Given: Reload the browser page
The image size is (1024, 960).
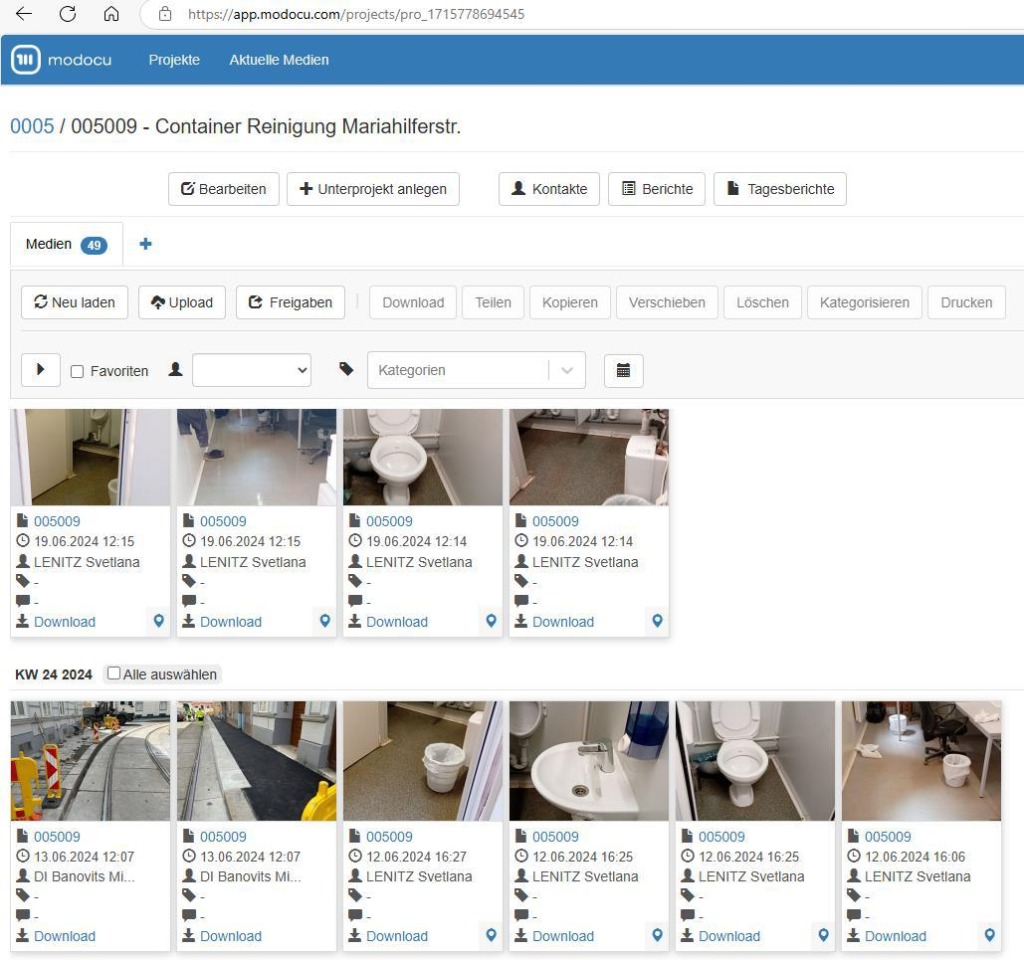Looking at the screenshot, I should (68, 14).
